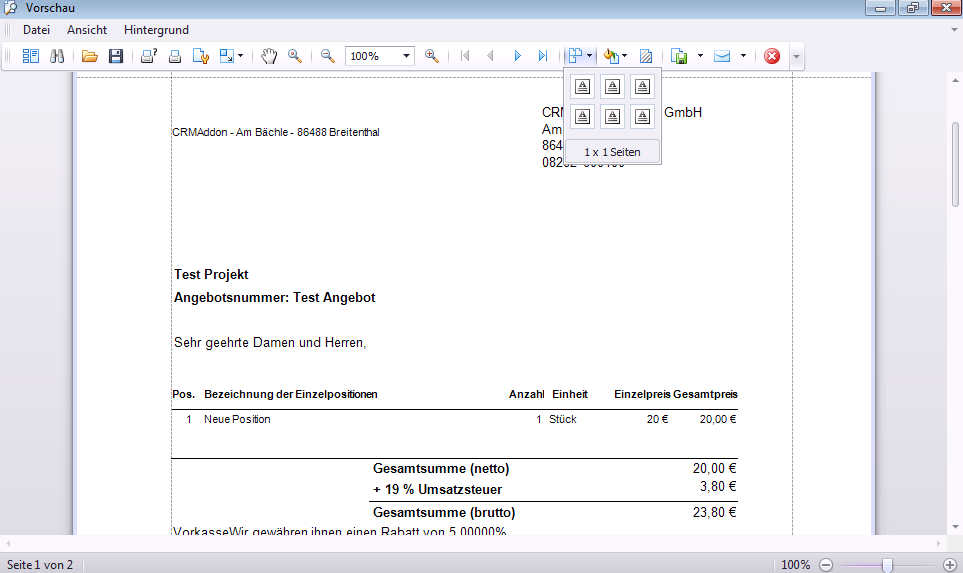Click the 'Test Projekt' heading

coord(211,275)
